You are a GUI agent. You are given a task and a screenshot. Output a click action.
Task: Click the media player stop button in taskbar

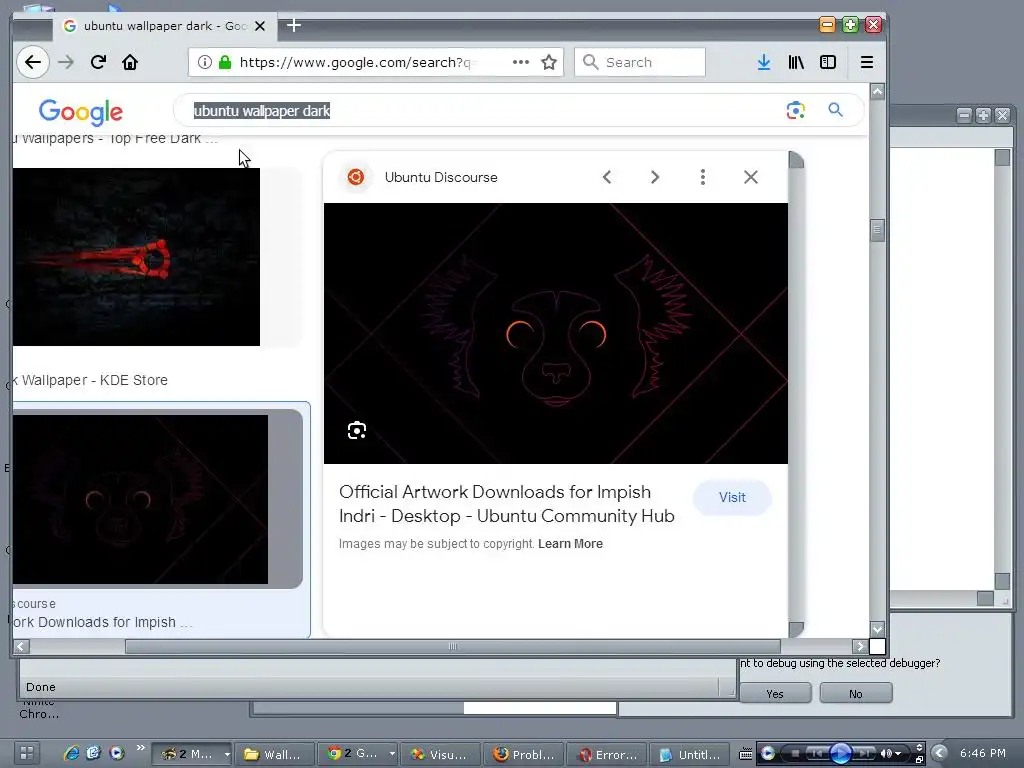tap(795, 754)
